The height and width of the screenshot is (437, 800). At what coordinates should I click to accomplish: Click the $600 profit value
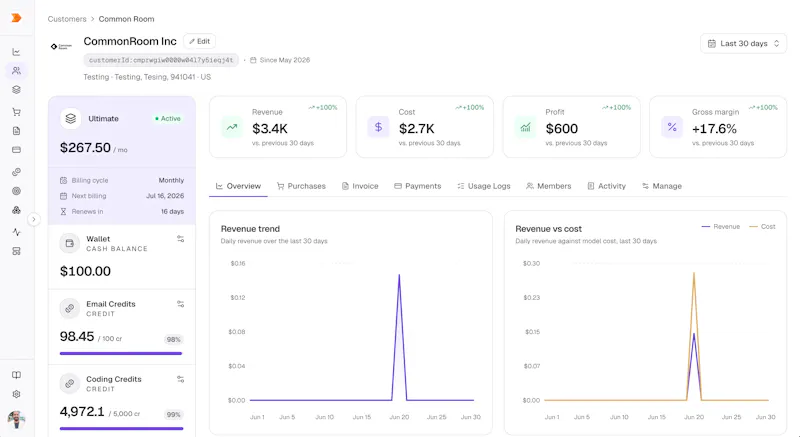(x=562, y=129)
